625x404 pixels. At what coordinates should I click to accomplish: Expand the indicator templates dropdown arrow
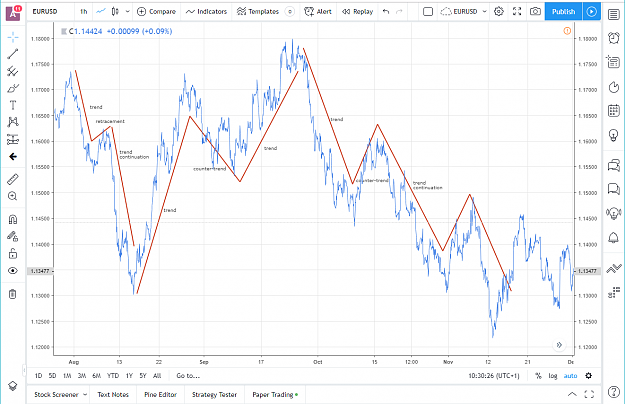tap(290, 12)
